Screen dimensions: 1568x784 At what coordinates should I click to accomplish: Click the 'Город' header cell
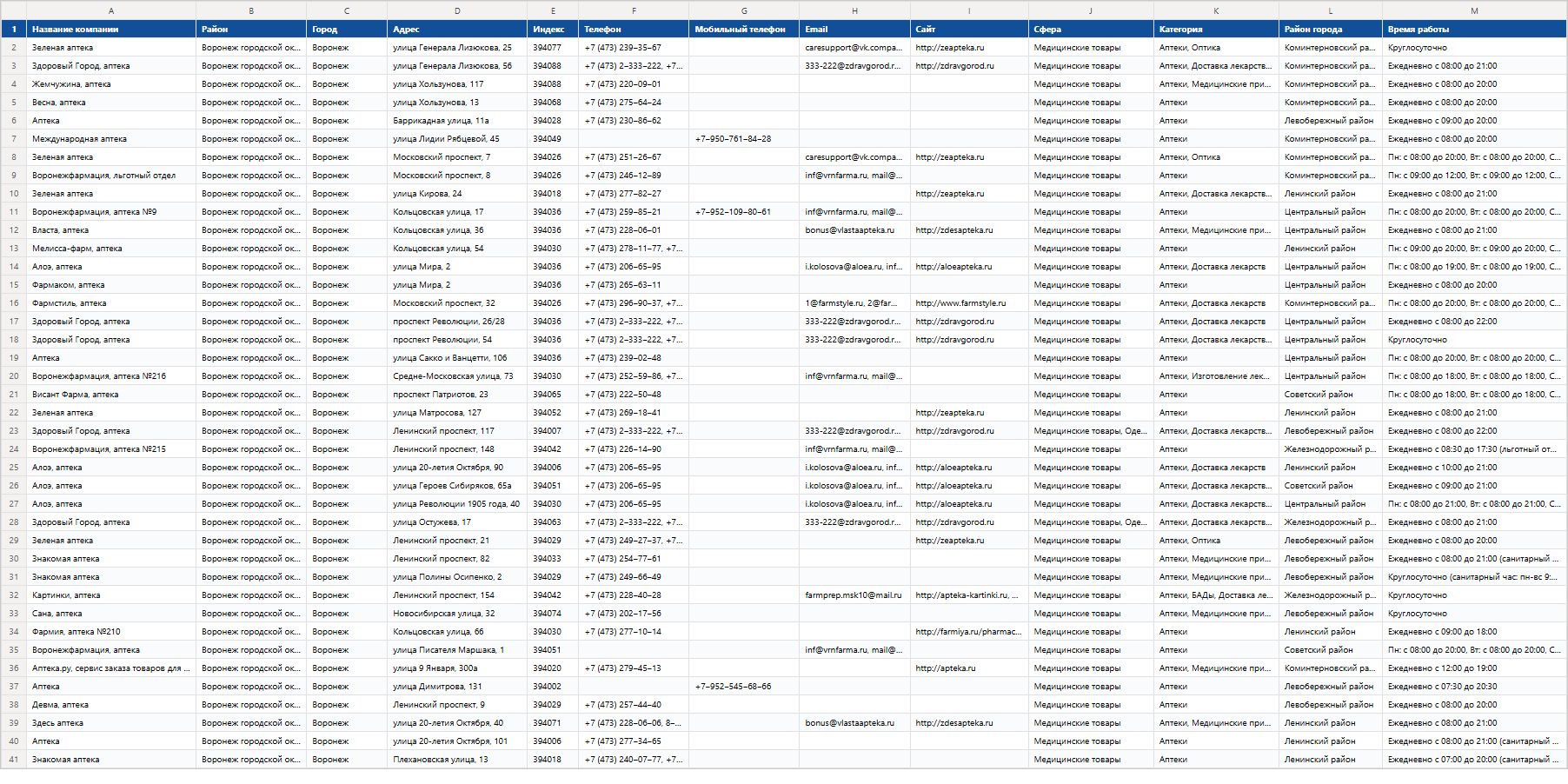click(347, 30)
